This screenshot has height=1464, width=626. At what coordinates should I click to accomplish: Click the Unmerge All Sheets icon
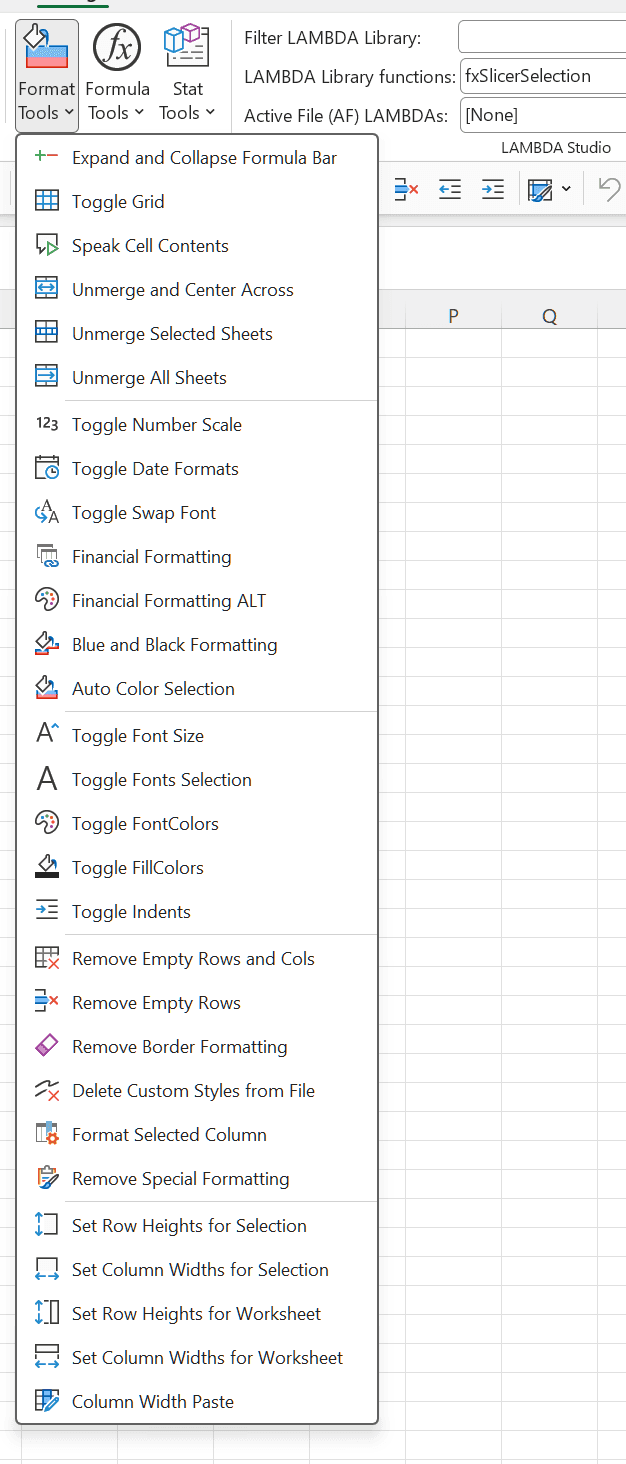[x=47, y=377]
